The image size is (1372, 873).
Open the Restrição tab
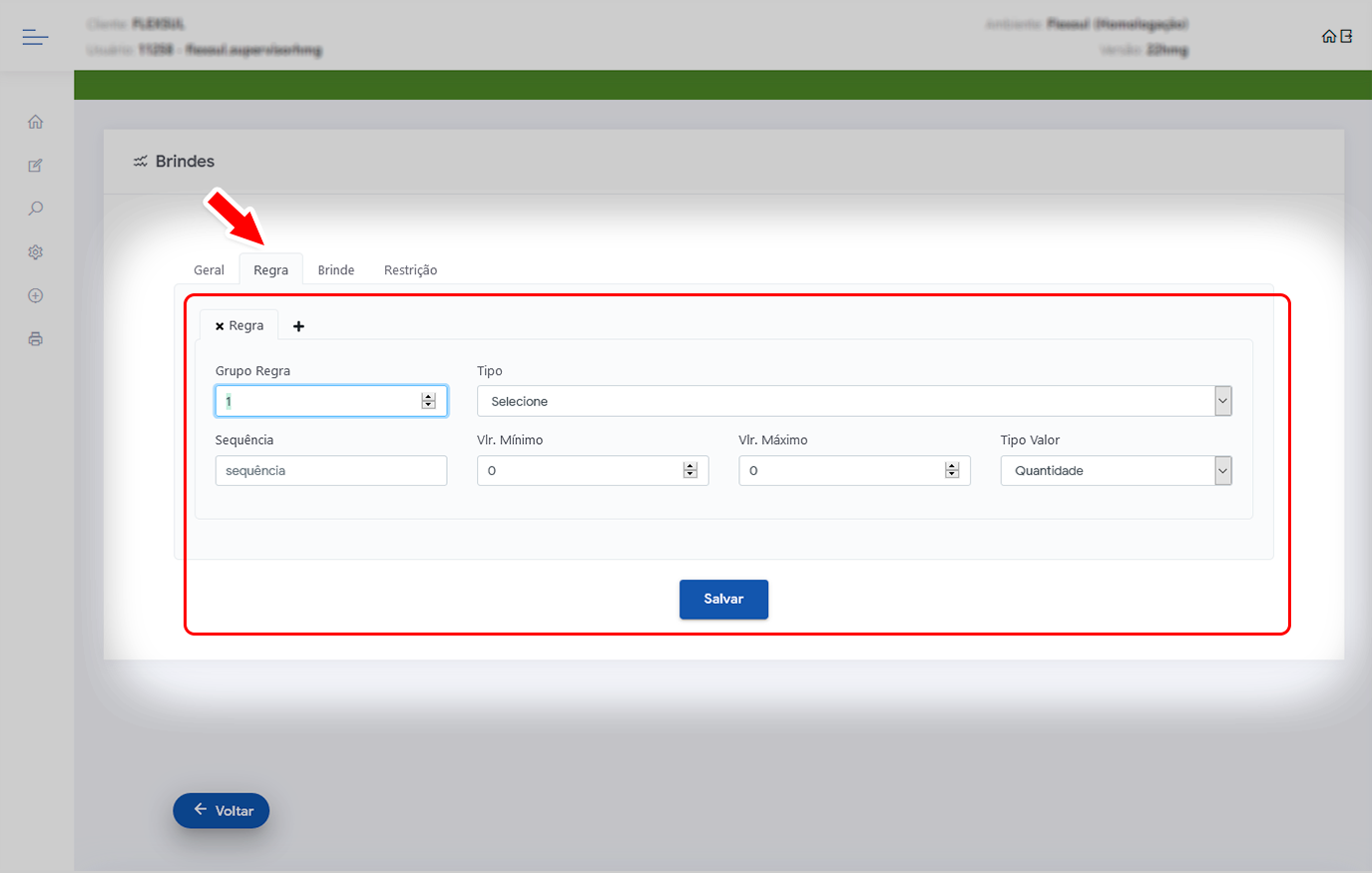coord(410,270)
